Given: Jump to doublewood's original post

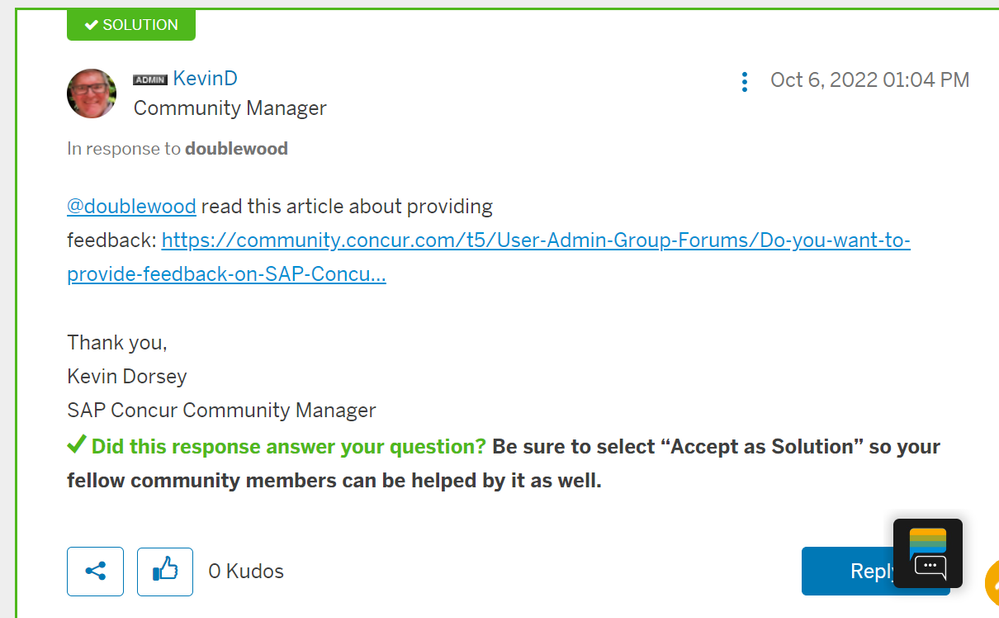Looking at the screenshot, I should point(236,148).
